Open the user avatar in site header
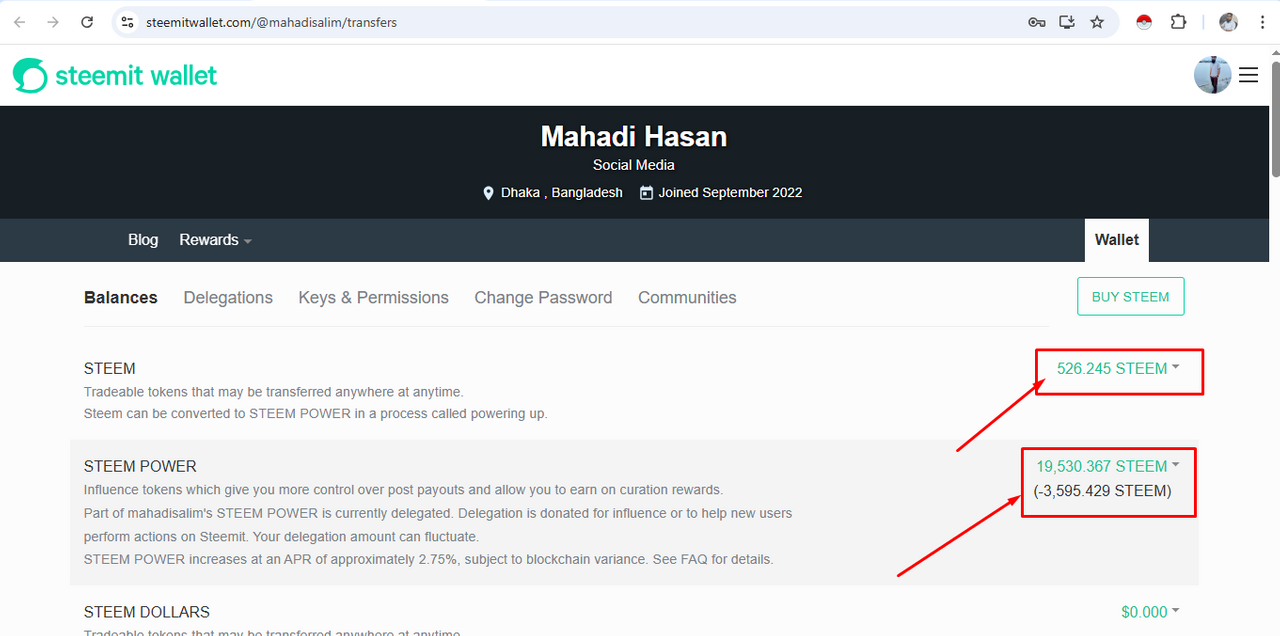The width and height of the screenshot is (1280, 636). coord(1212,75)
